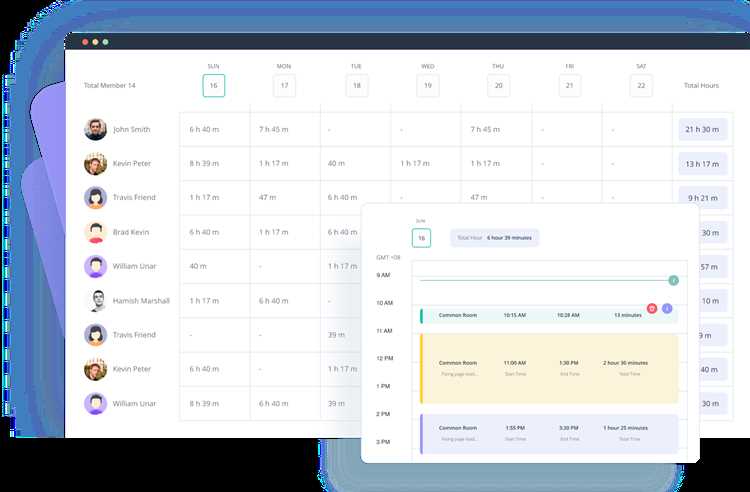Click John Smith's avatar photo
This screenshot has height=492, width=750.
[96, 129]
